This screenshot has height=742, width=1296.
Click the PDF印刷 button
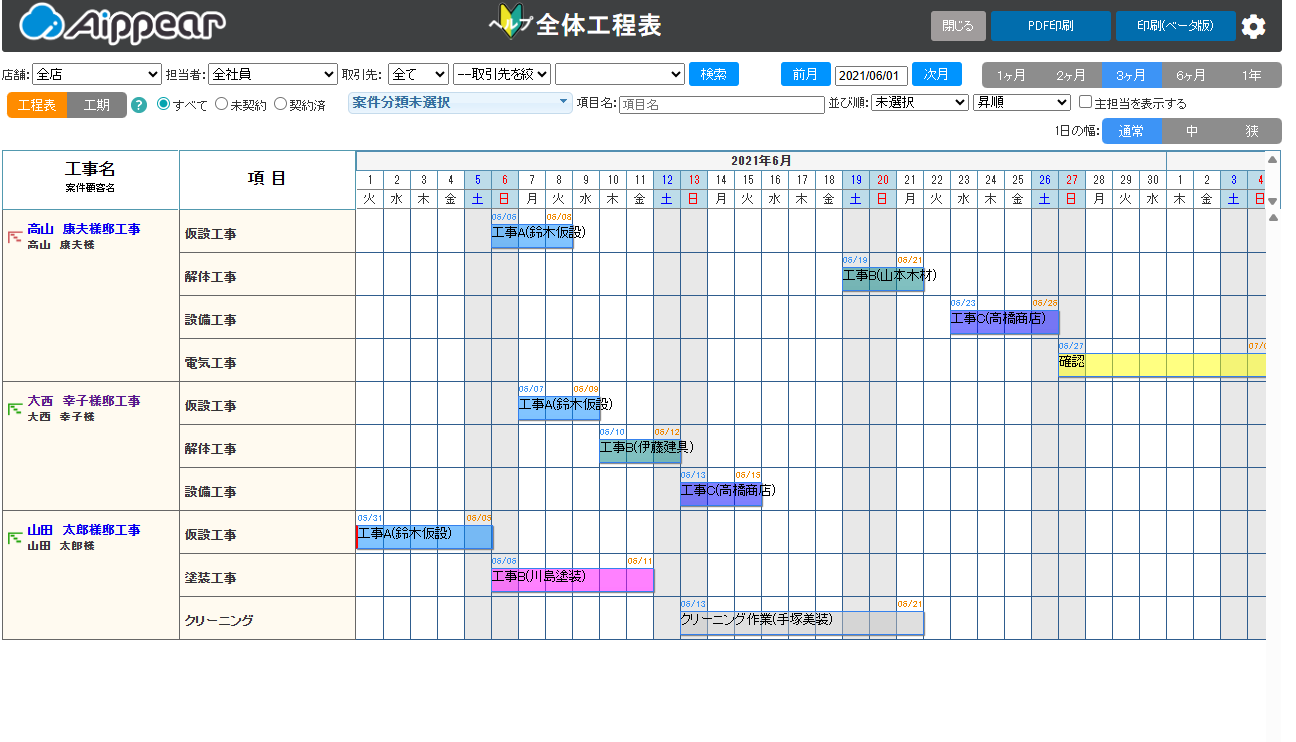coord(1050,26)
